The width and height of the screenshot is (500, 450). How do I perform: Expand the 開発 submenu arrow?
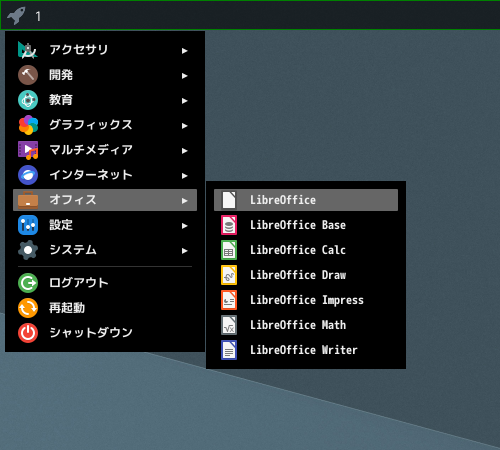pos(185,76)
